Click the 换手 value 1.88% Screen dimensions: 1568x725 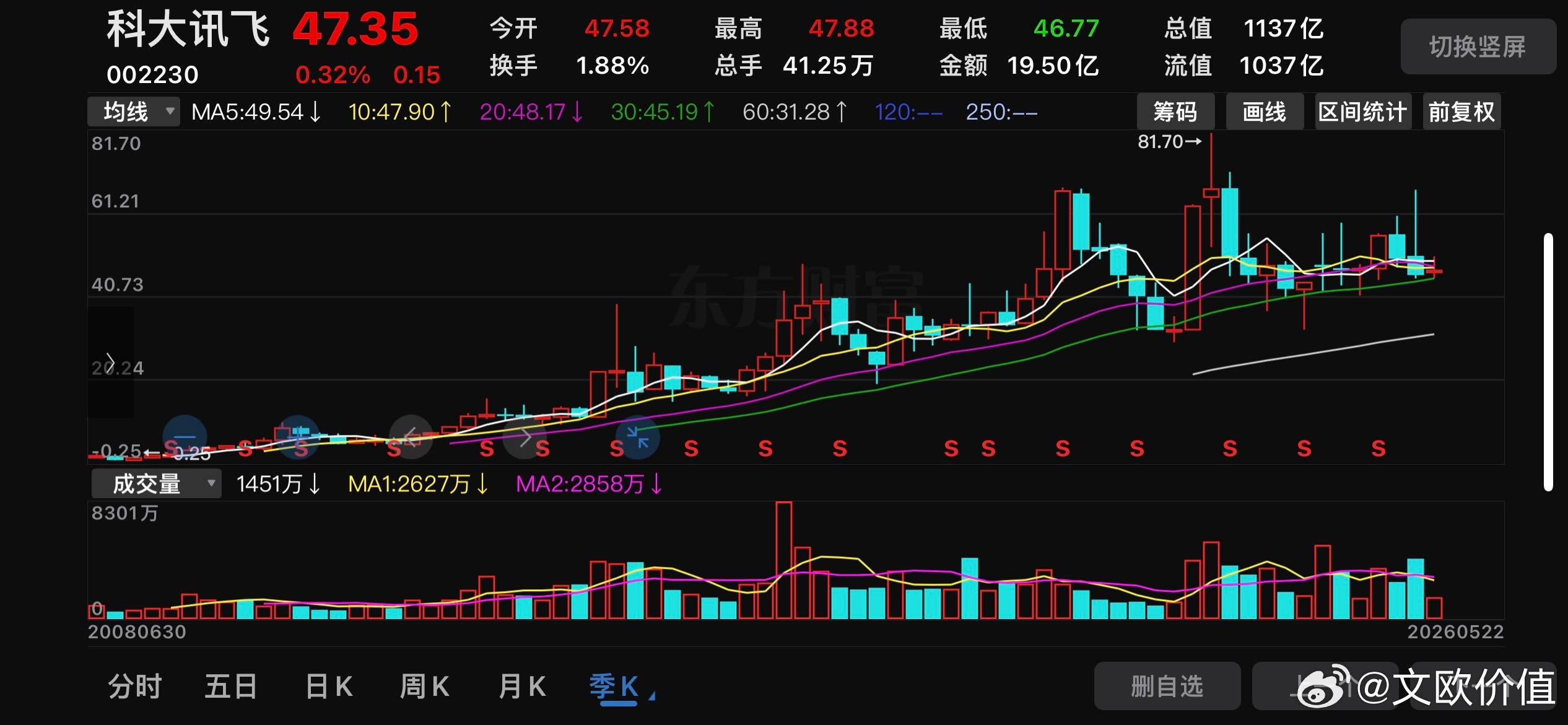(612, 66)
